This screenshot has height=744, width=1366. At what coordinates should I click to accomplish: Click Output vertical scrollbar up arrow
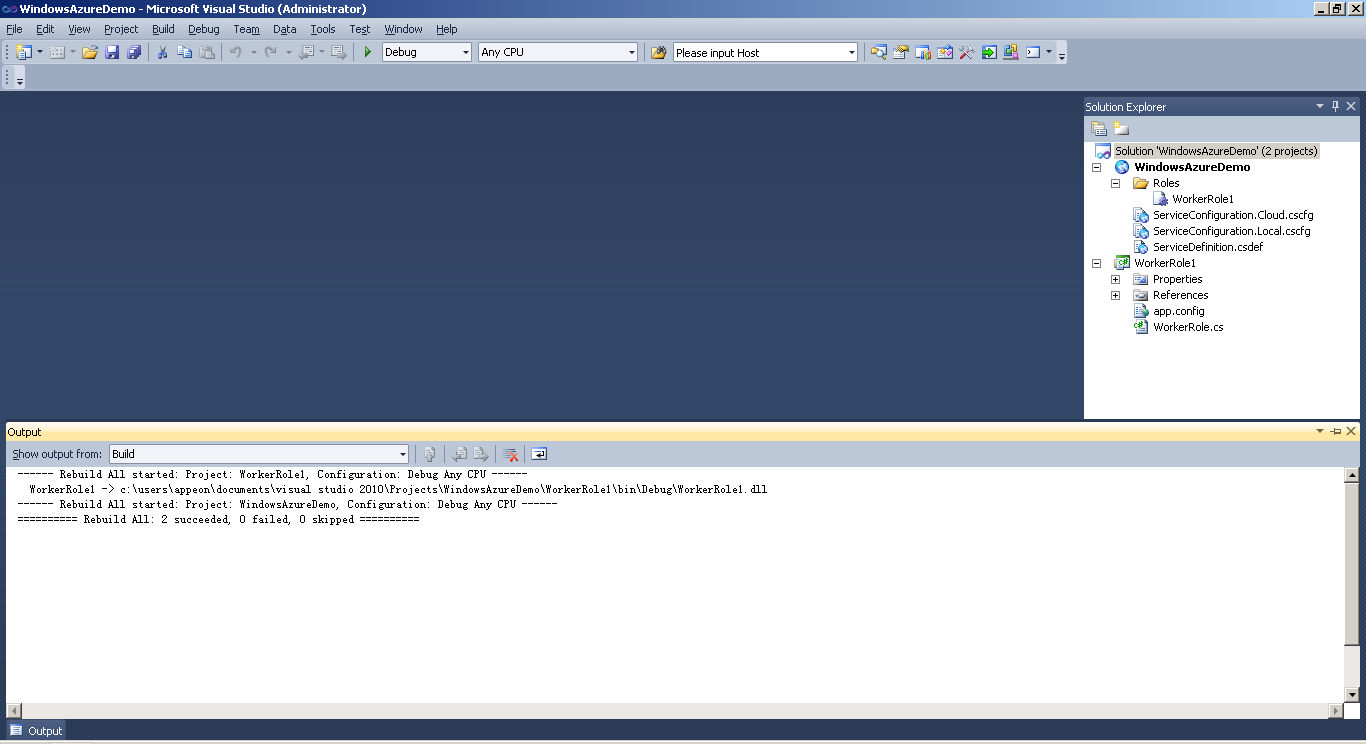click(x=1352, y=475)
